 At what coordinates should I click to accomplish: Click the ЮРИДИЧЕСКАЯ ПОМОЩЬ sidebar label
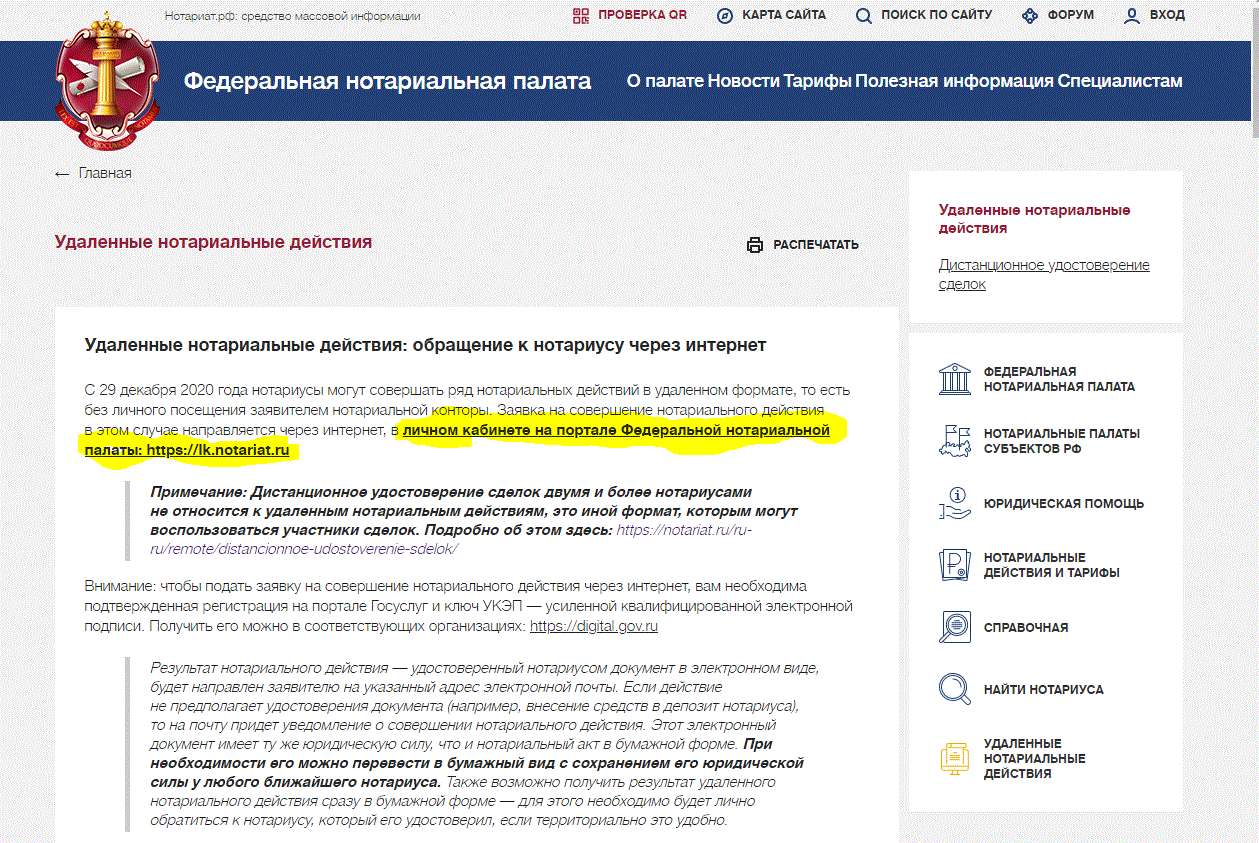click(x=1064, y=504)
